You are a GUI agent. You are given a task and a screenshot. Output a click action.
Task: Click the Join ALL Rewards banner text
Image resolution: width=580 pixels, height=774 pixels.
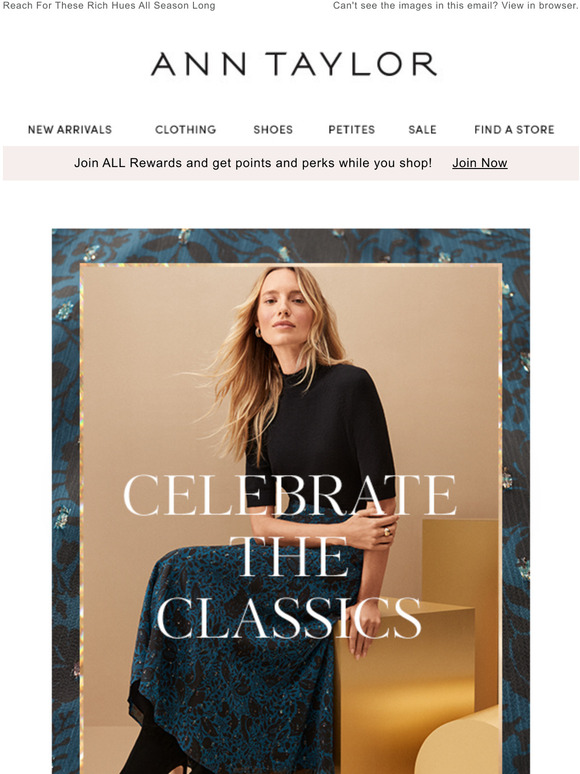click(253, 163)
